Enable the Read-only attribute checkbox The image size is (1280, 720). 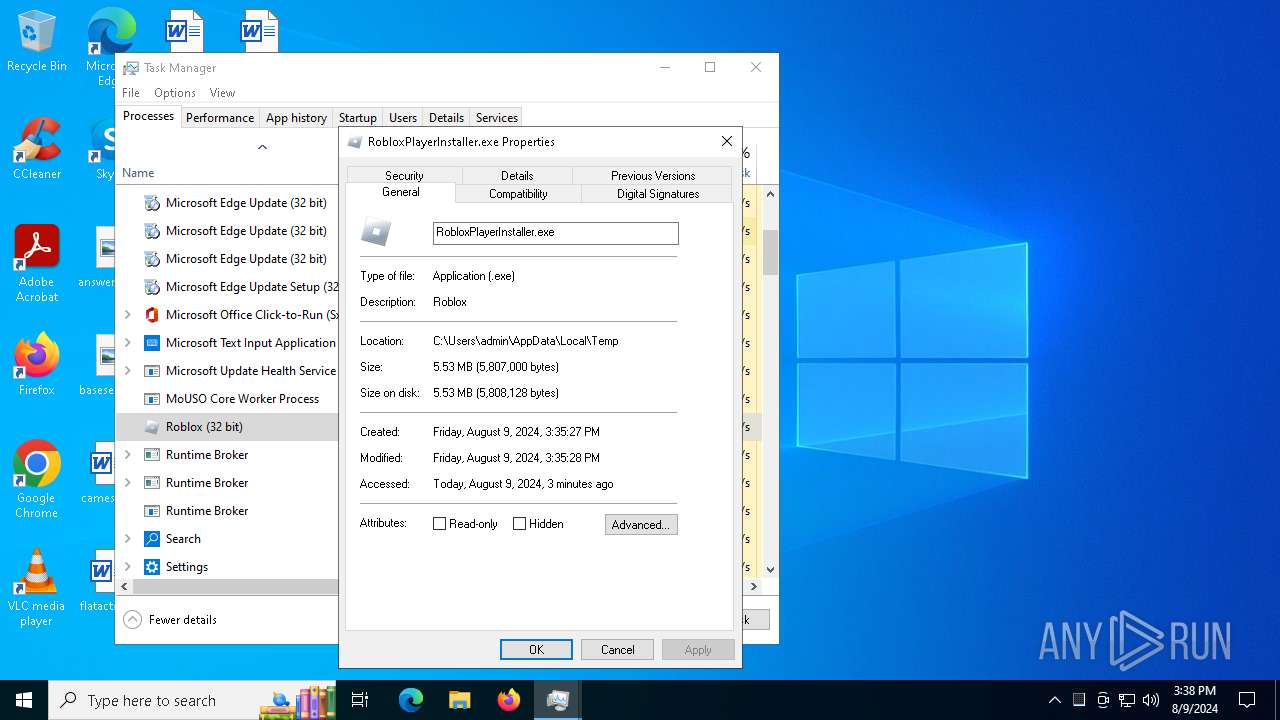click(439, 524)
